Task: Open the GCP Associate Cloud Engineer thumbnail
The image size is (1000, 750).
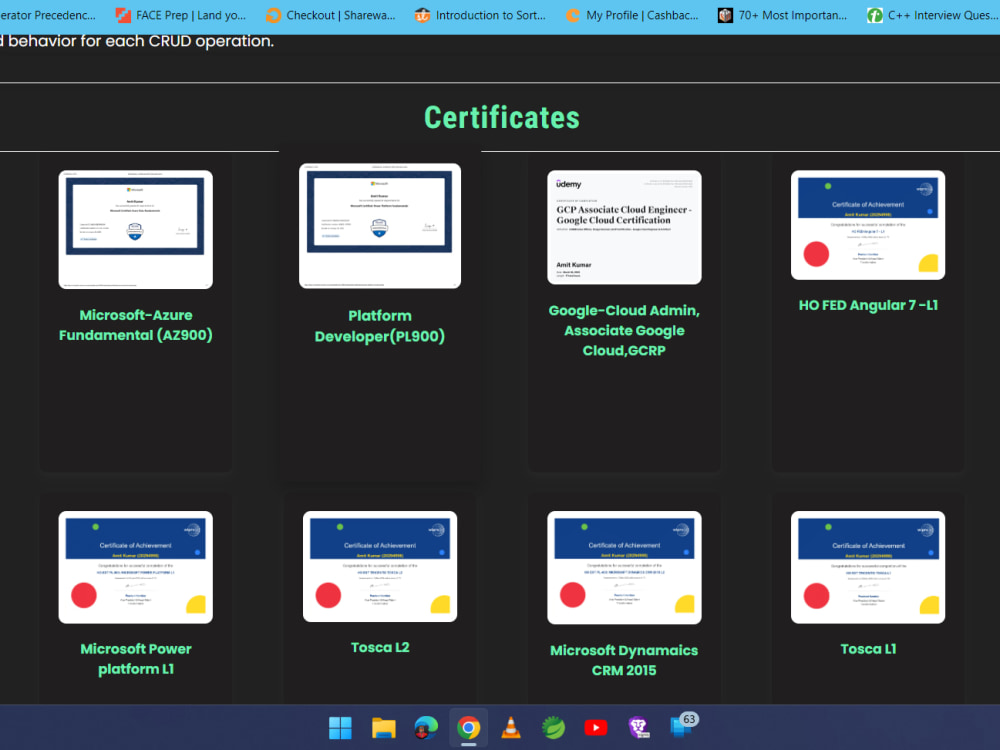Action: pyautogui.click(x=624, y=227)
